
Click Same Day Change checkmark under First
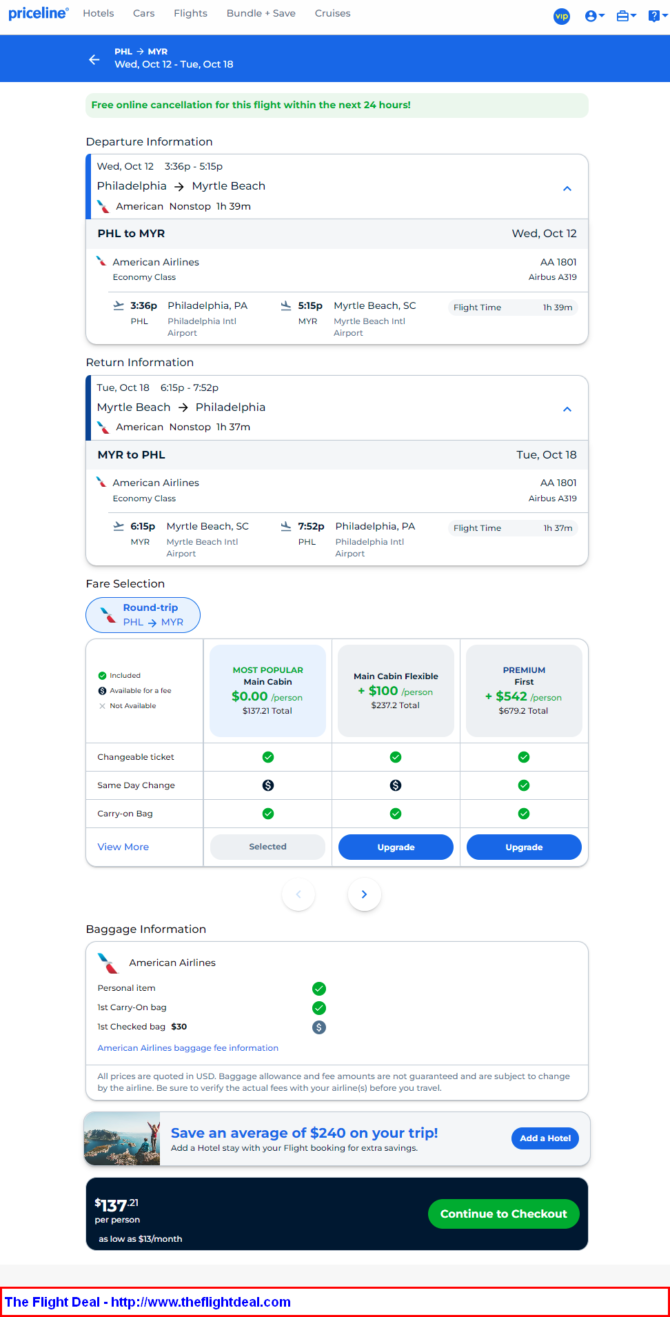coord(524,785)
